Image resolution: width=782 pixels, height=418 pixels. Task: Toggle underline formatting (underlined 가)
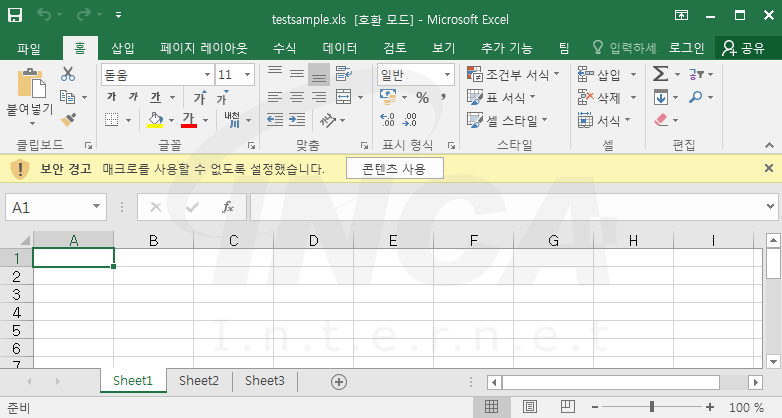pyautogui.click(x=156, y=97)
